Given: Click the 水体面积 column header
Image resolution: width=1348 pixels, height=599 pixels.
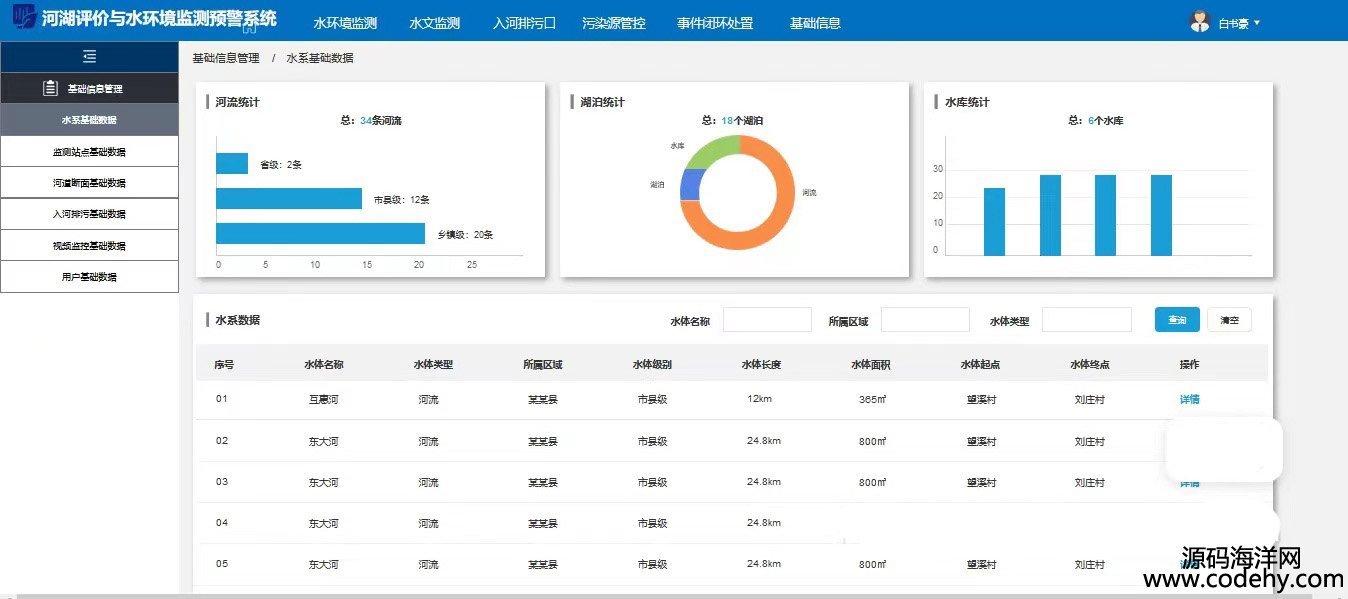Looking at the screenshot, I should coord(871,365).
